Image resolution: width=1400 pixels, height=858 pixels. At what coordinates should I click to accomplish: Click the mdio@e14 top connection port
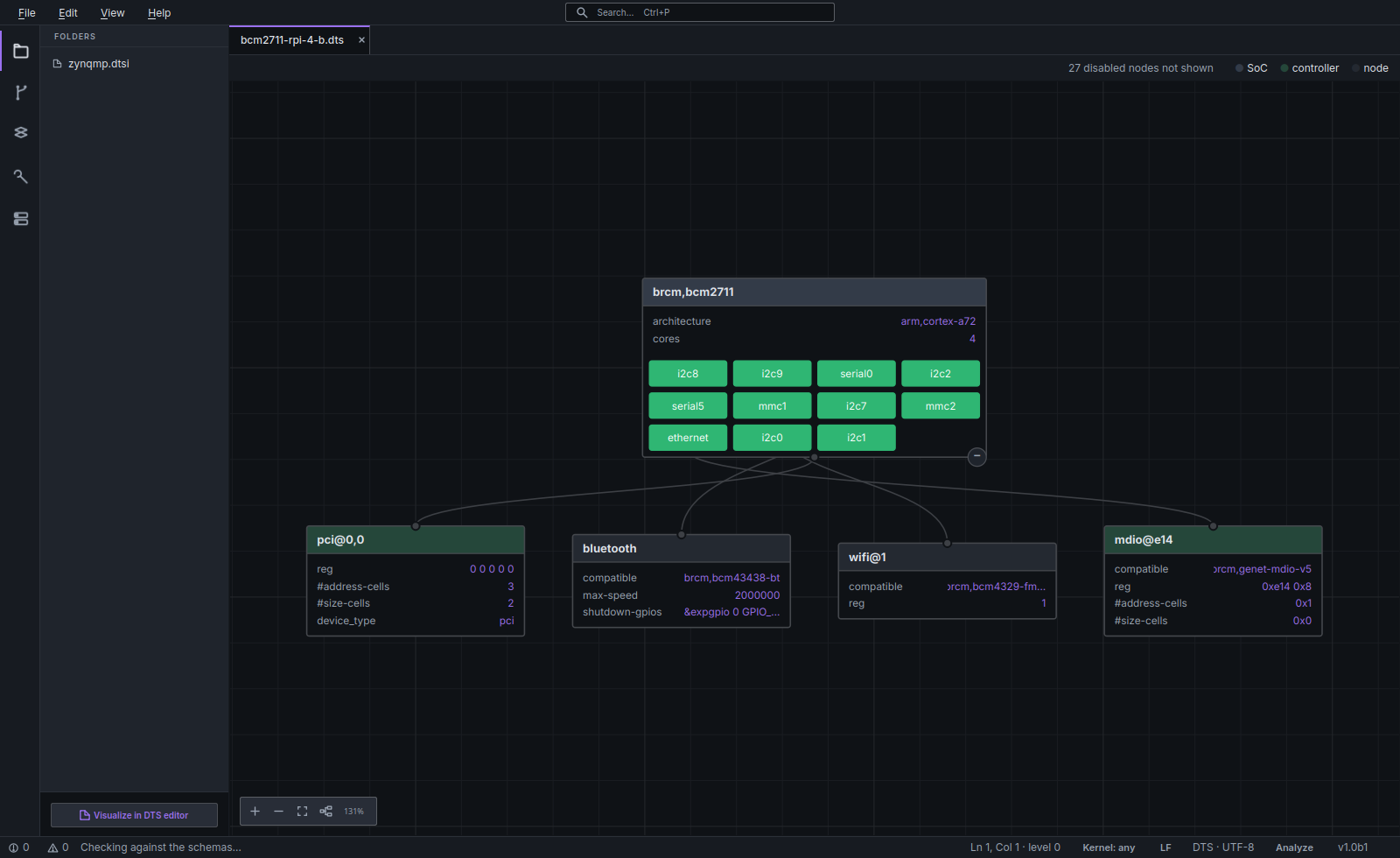pos(1213,526)
